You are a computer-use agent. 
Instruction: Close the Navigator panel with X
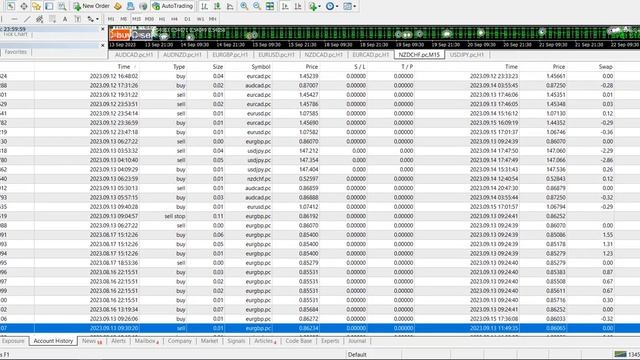(x=103, y=45)
